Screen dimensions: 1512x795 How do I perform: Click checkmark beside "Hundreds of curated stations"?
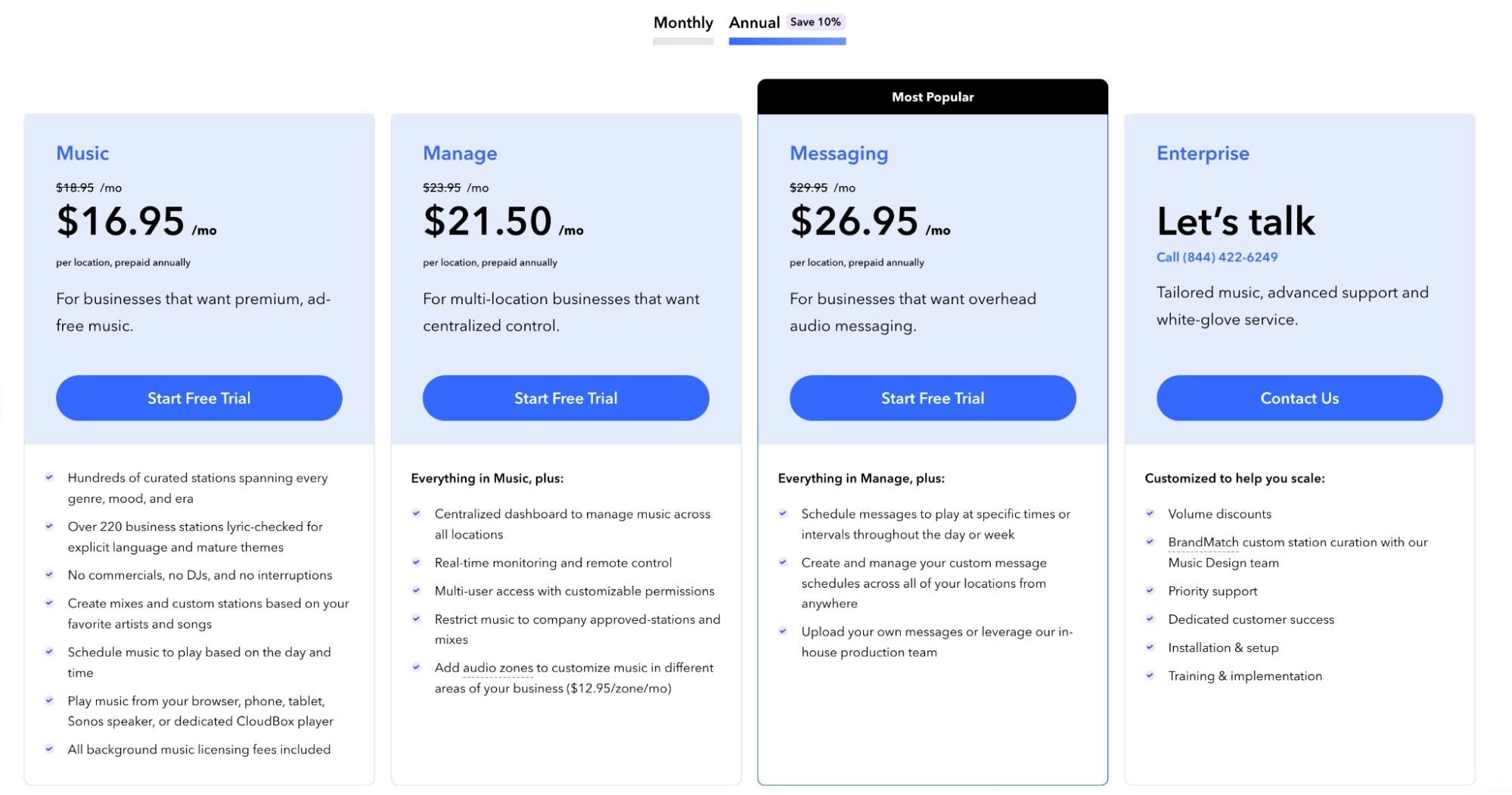[x=49, y=477]
